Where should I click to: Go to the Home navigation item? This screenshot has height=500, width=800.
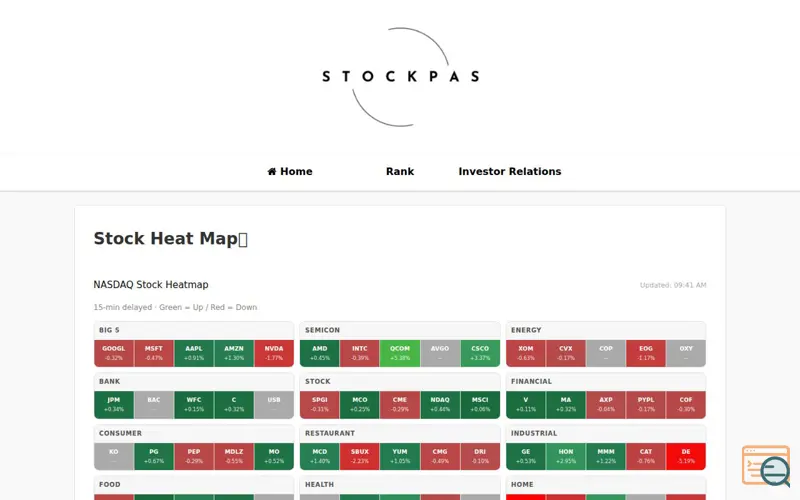pos(290,171)
